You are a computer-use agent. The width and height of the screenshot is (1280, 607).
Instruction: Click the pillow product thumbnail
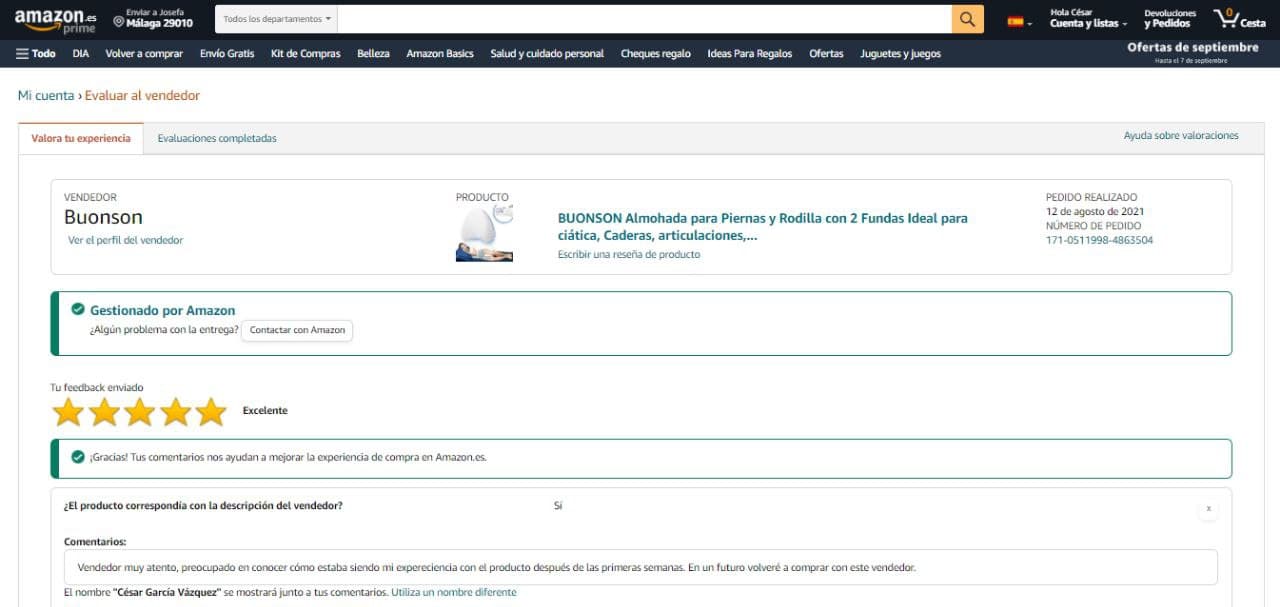[485, 233]
